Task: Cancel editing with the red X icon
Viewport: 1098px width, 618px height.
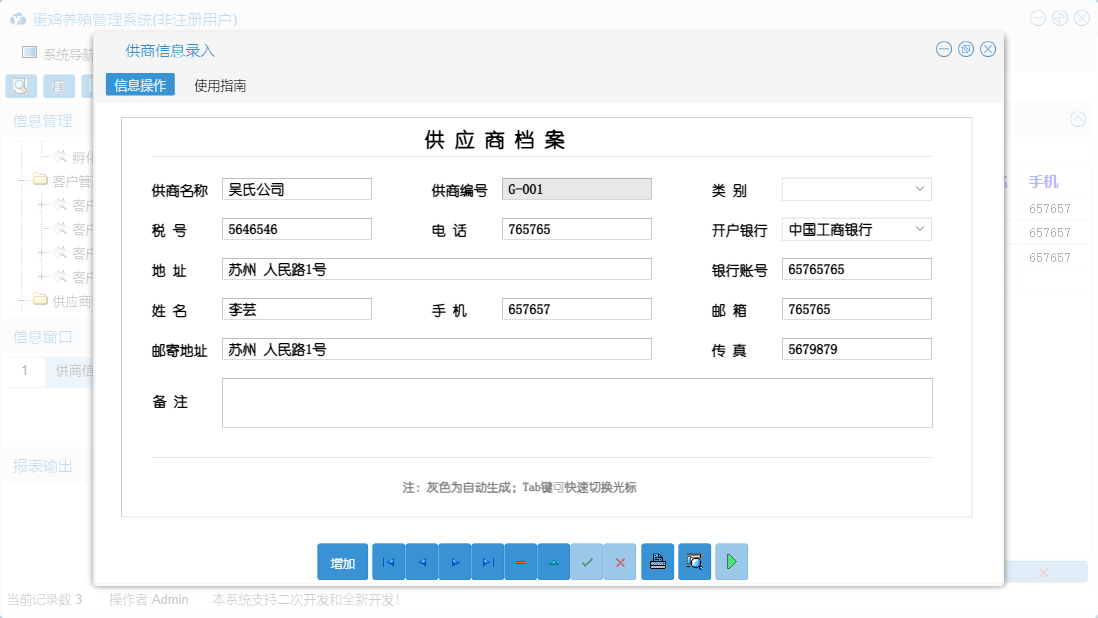Action: click(619, 562)
